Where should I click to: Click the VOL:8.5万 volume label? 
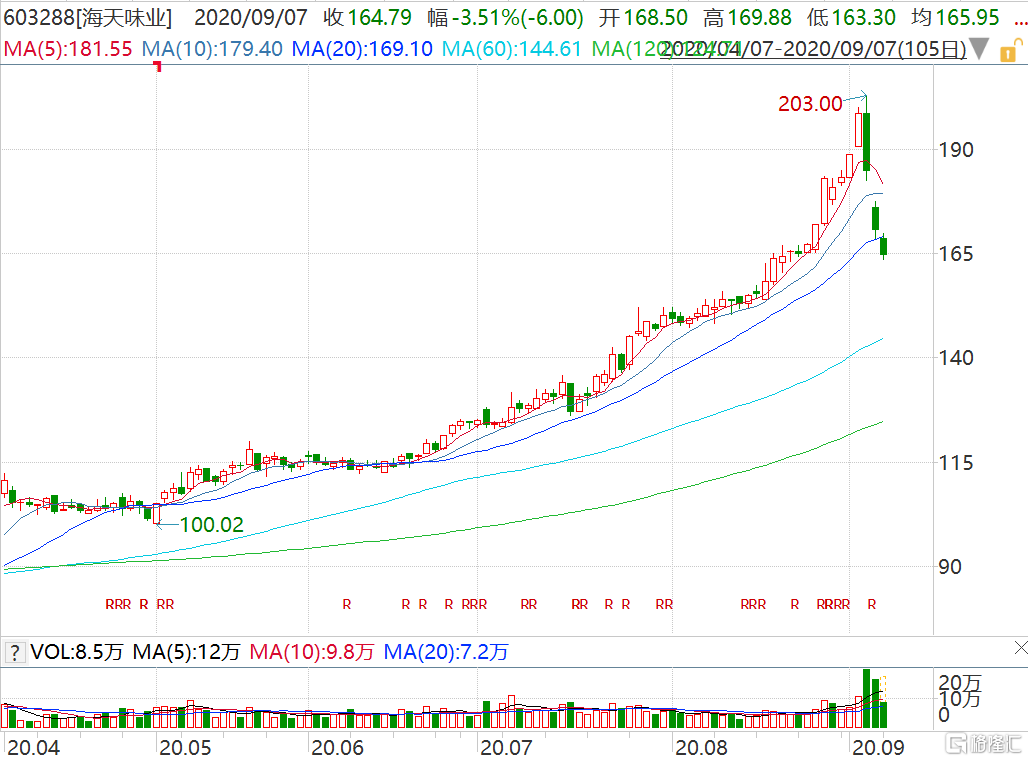click(77, 652)
